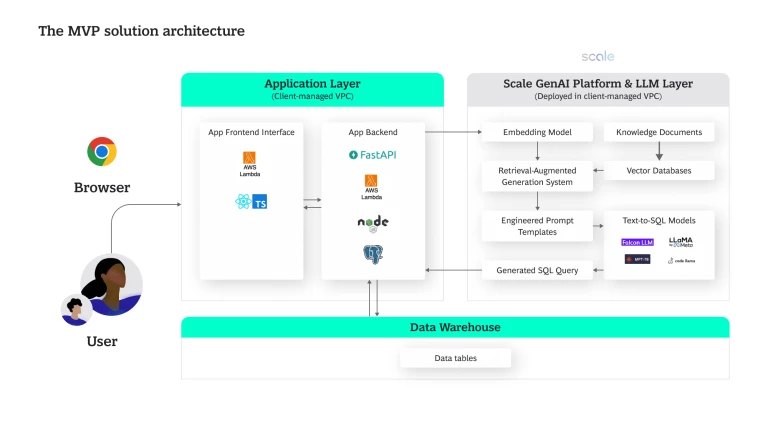768x432 pixels.
Task: Select the Embedding Model box
Action: click(x=538, y=132)
